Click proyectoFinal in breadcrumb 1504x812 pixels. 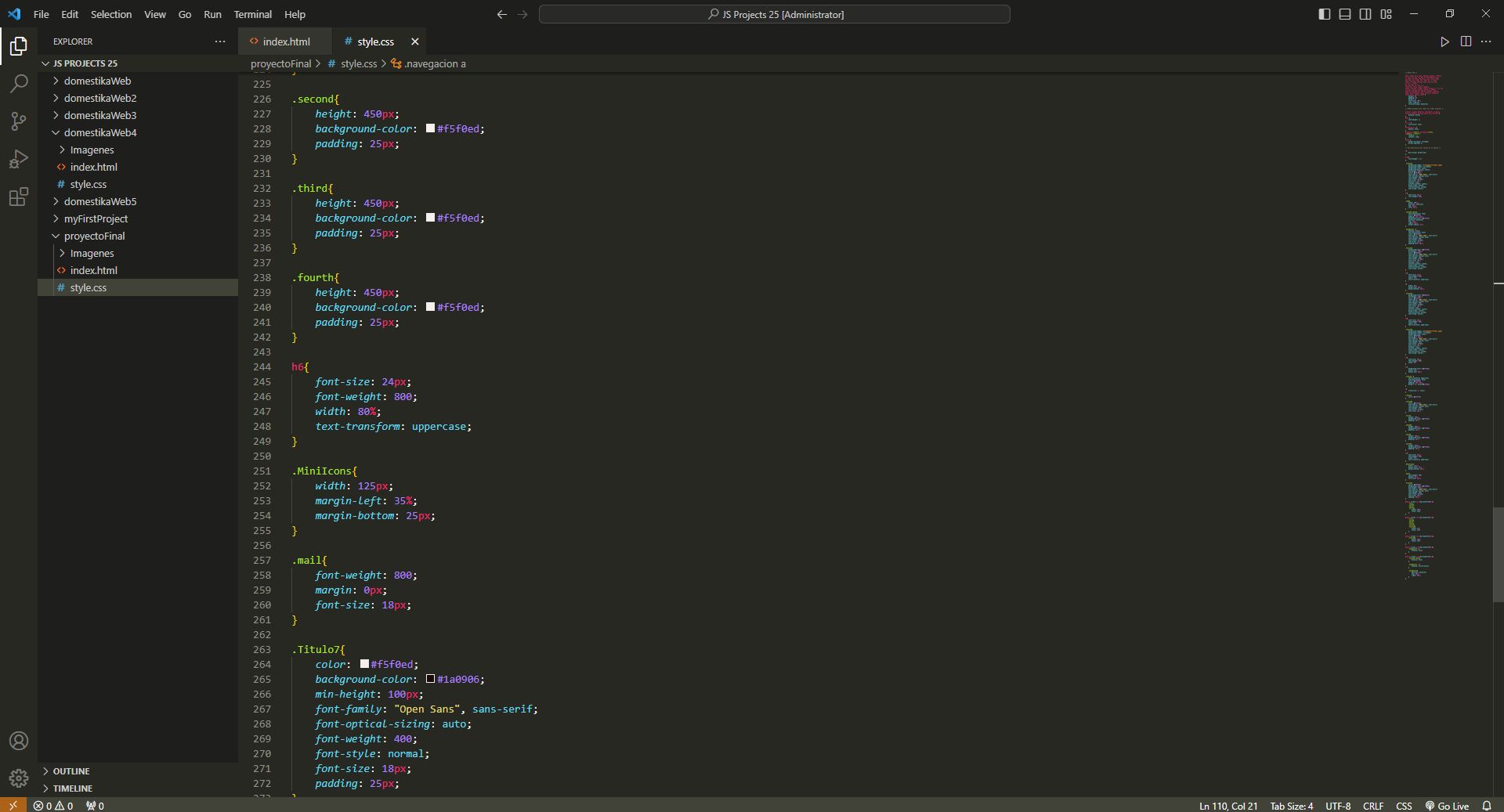pyautogui.click(x=280, y=63)
